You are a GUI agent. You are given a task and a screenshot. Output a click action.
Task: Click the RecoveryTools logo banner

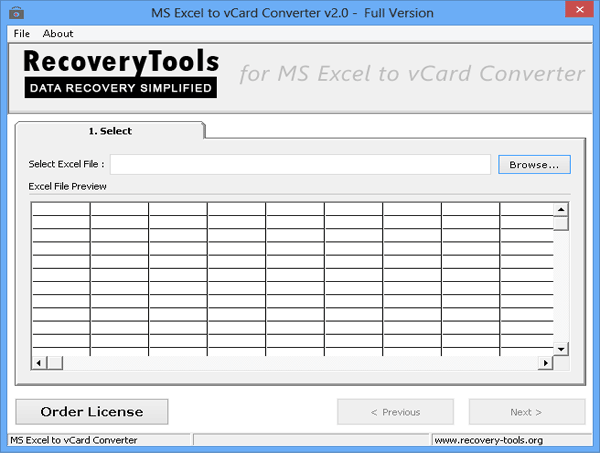coord(120,73)
